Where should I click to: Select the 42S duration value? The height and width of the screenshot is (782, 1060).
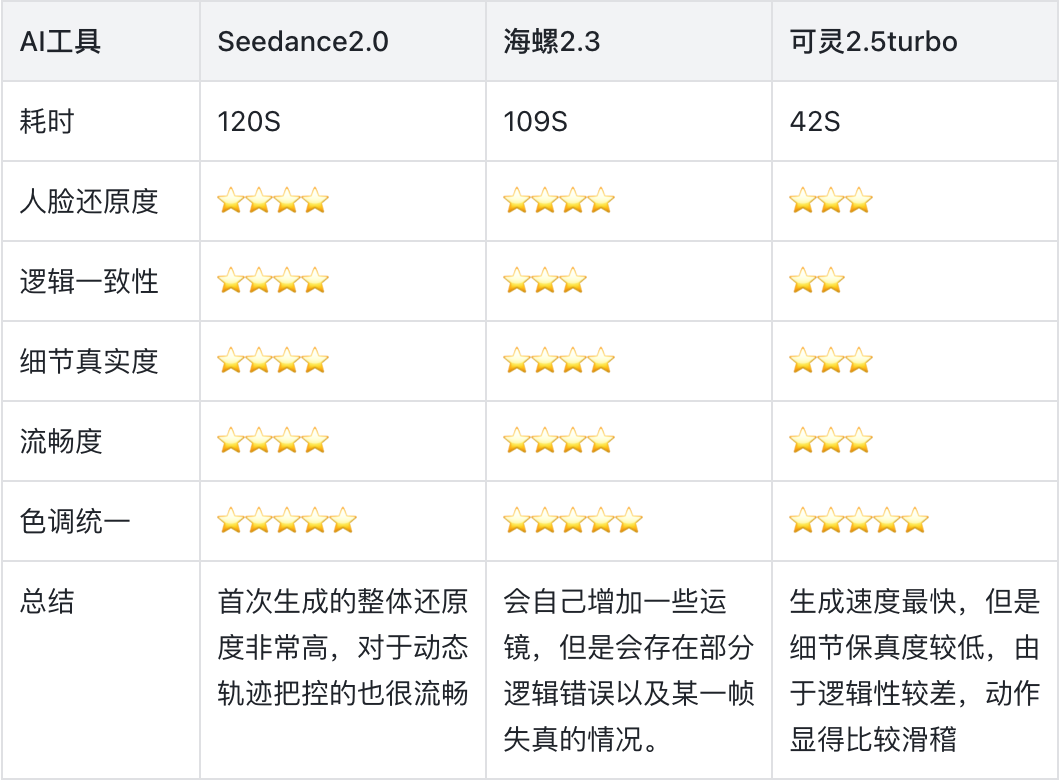click(815, 122)
